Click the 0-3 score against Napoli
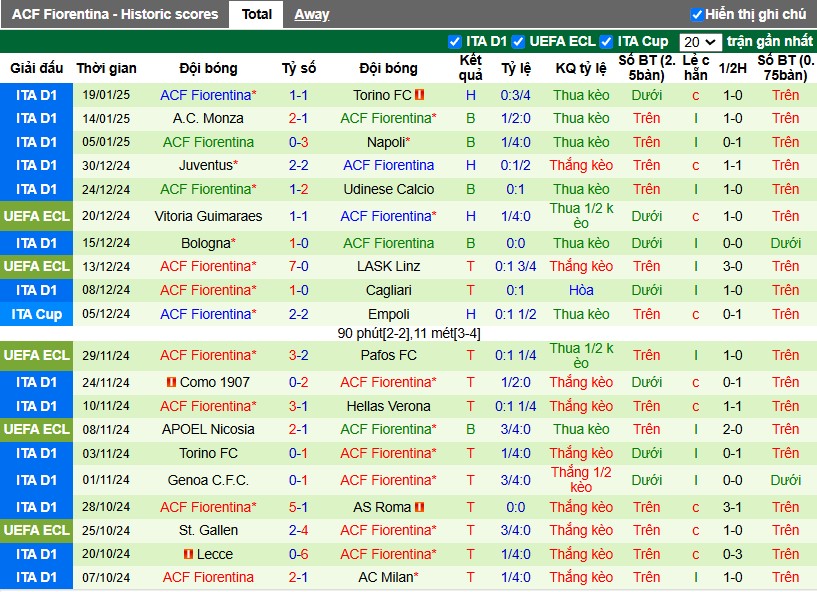 pyautogui.click(x=299, y=142)
